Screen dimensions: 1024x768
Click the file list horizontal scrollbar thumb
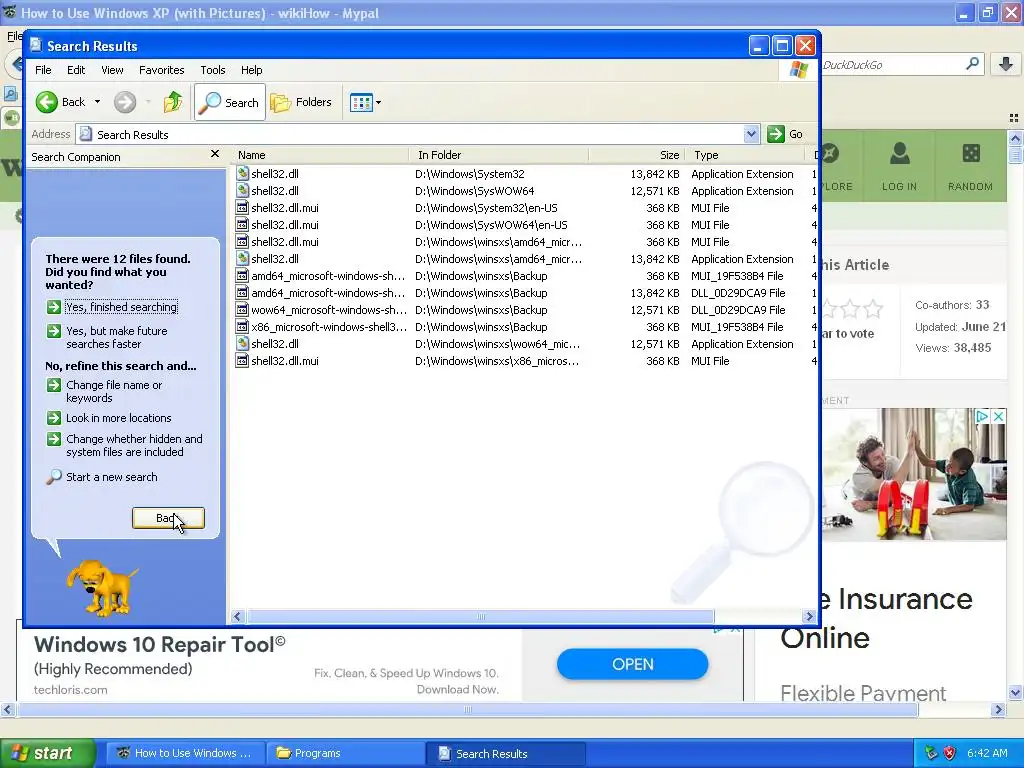(480, 616)
